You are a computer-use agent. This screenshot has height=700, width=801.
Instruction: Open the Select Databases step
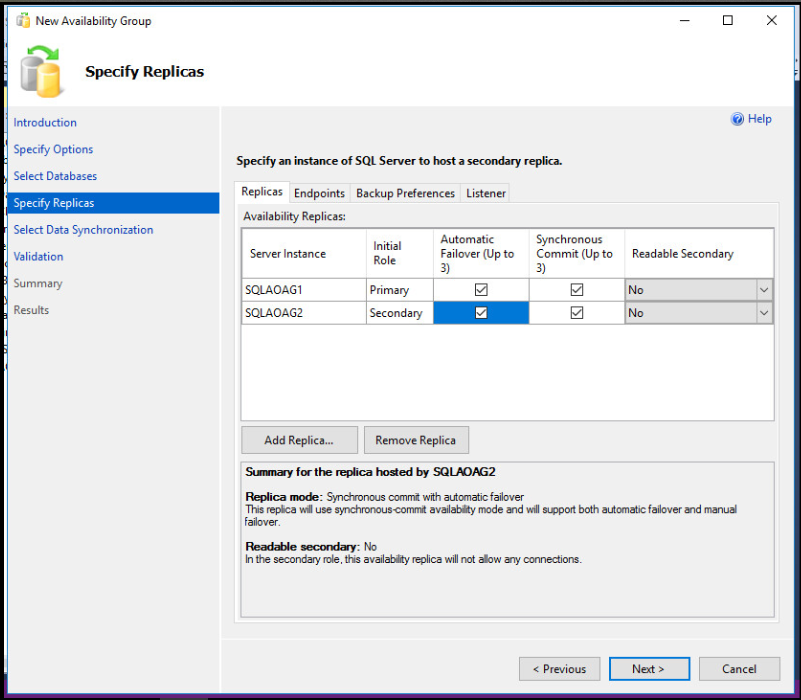click(x=54, y=176)
